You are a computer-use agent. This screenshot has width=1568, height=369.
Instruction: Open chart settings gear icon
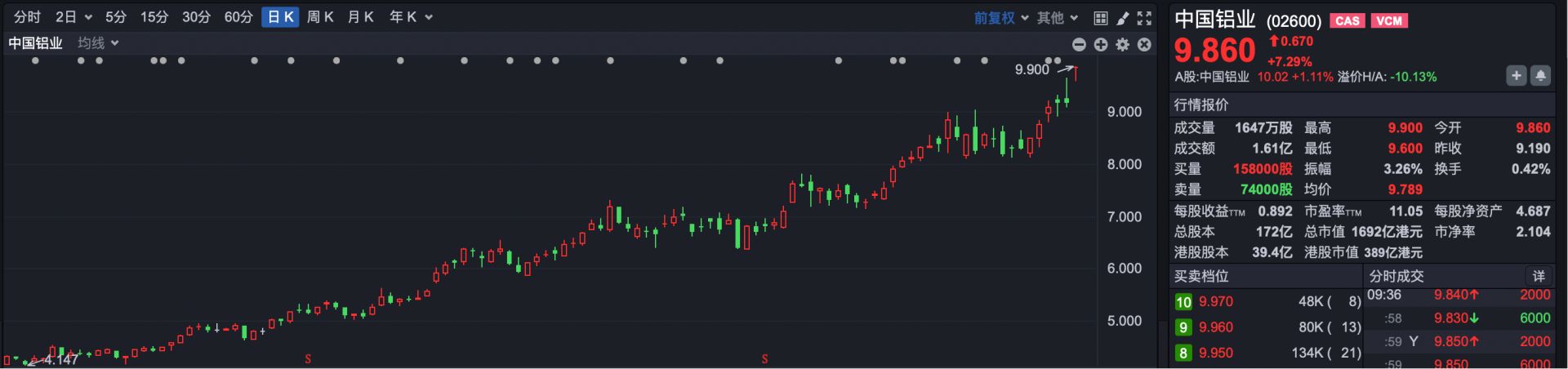(x=1123, y=44)
